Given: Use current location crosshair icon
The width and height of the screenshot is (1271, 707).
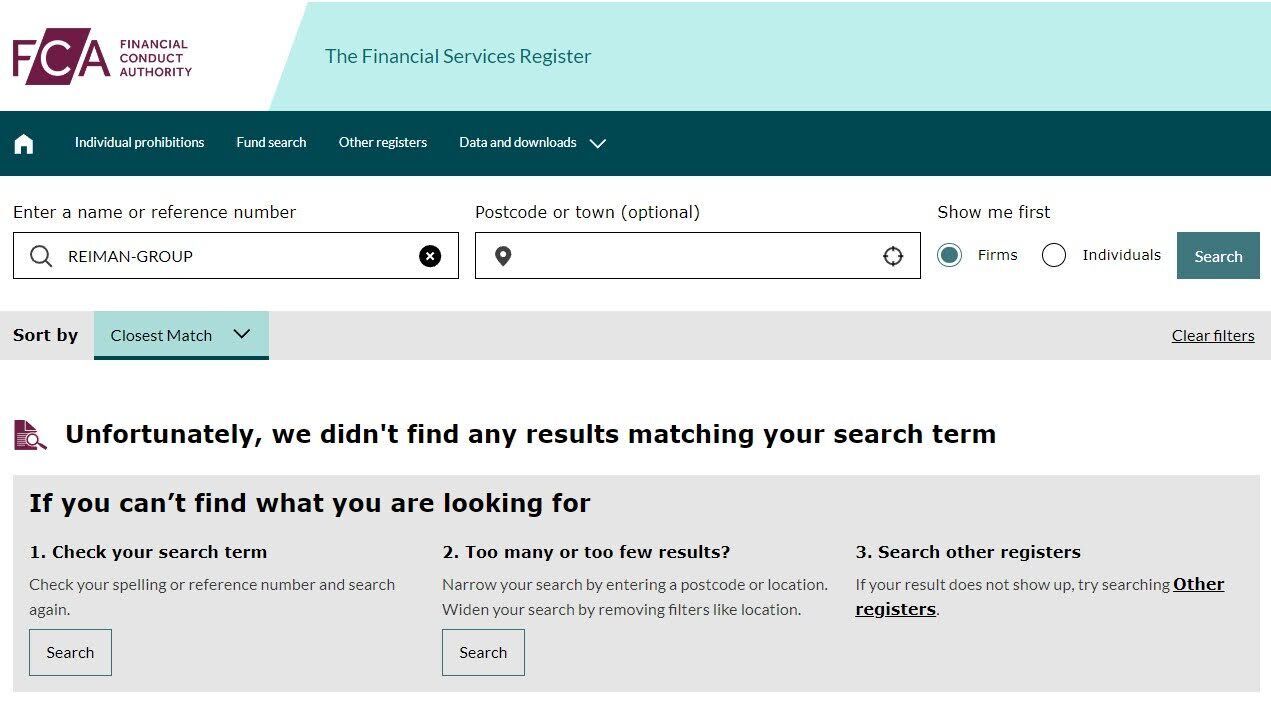Looking at the screenshot, I should coord(893,256).
